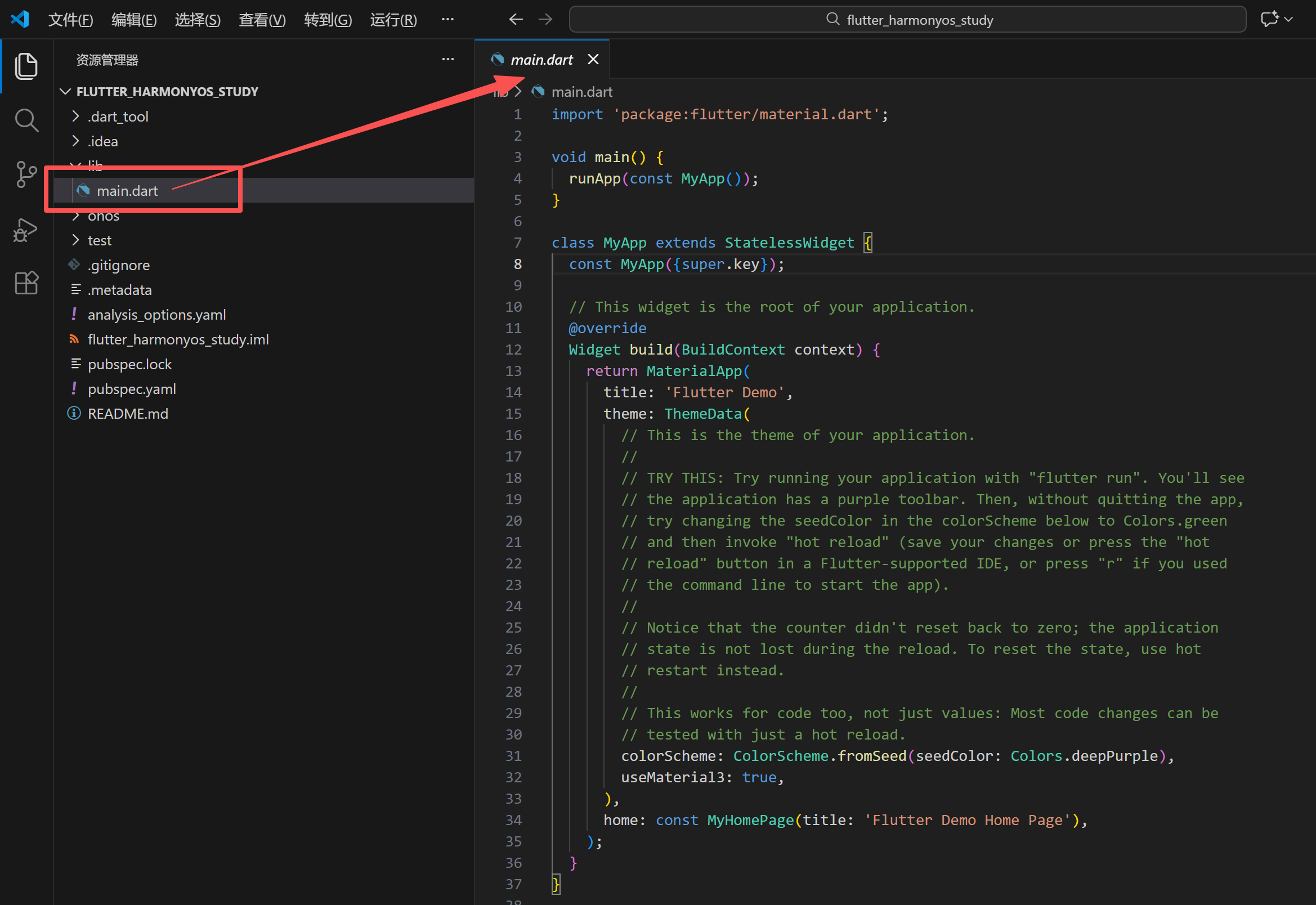
Task: Open Copilot chat dropdown arrow
Action: 1289,19
